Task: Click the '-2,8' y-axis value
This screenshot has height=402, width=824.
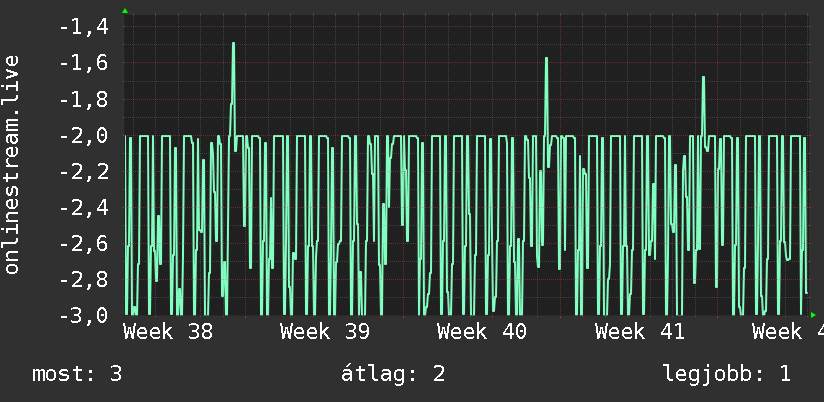Action: [84, 280]
